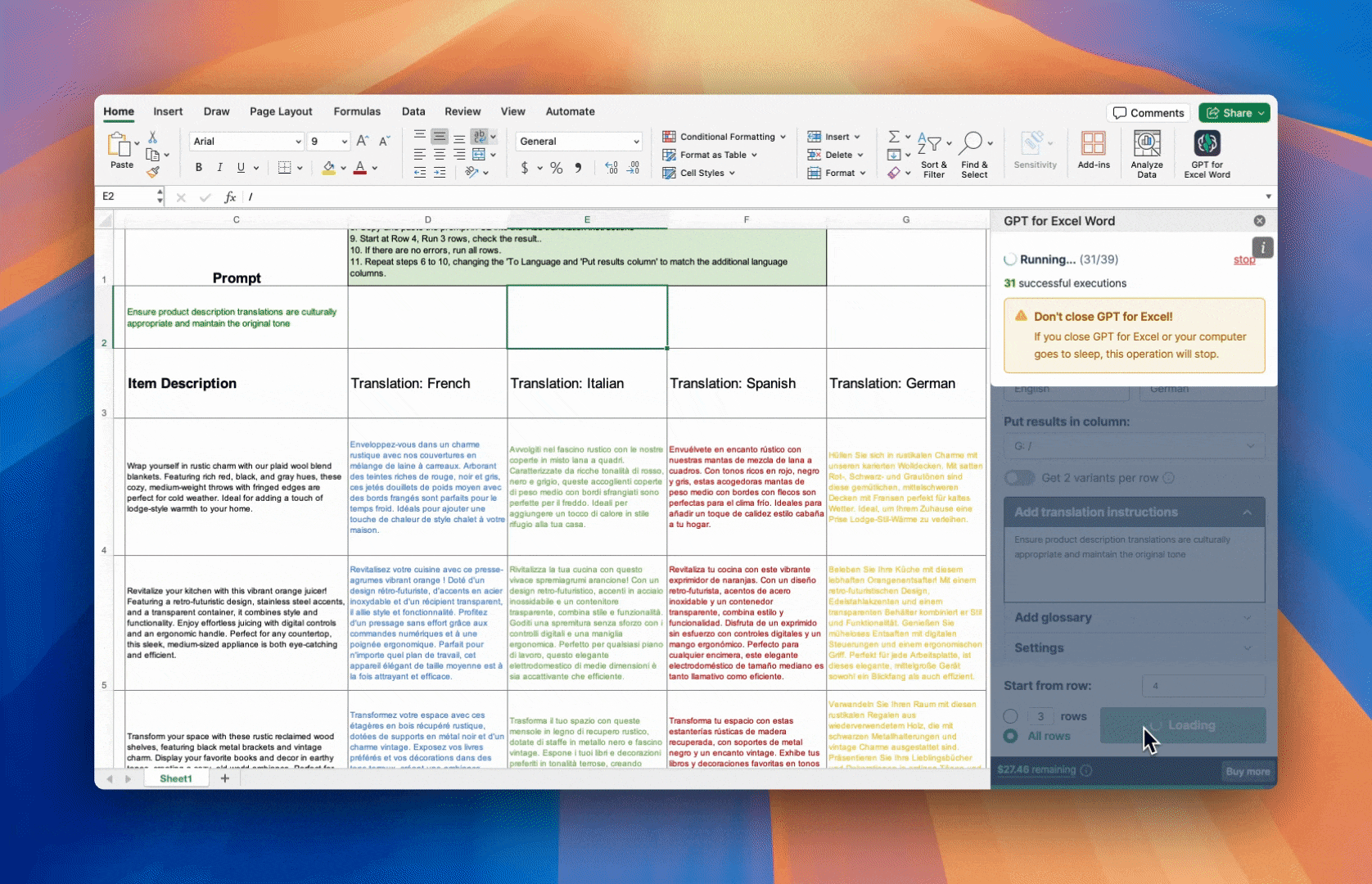Apply Underline formatting
The width and height of the screenshot is (1372, 884).
pyautogui.click(x=241, y=168)
